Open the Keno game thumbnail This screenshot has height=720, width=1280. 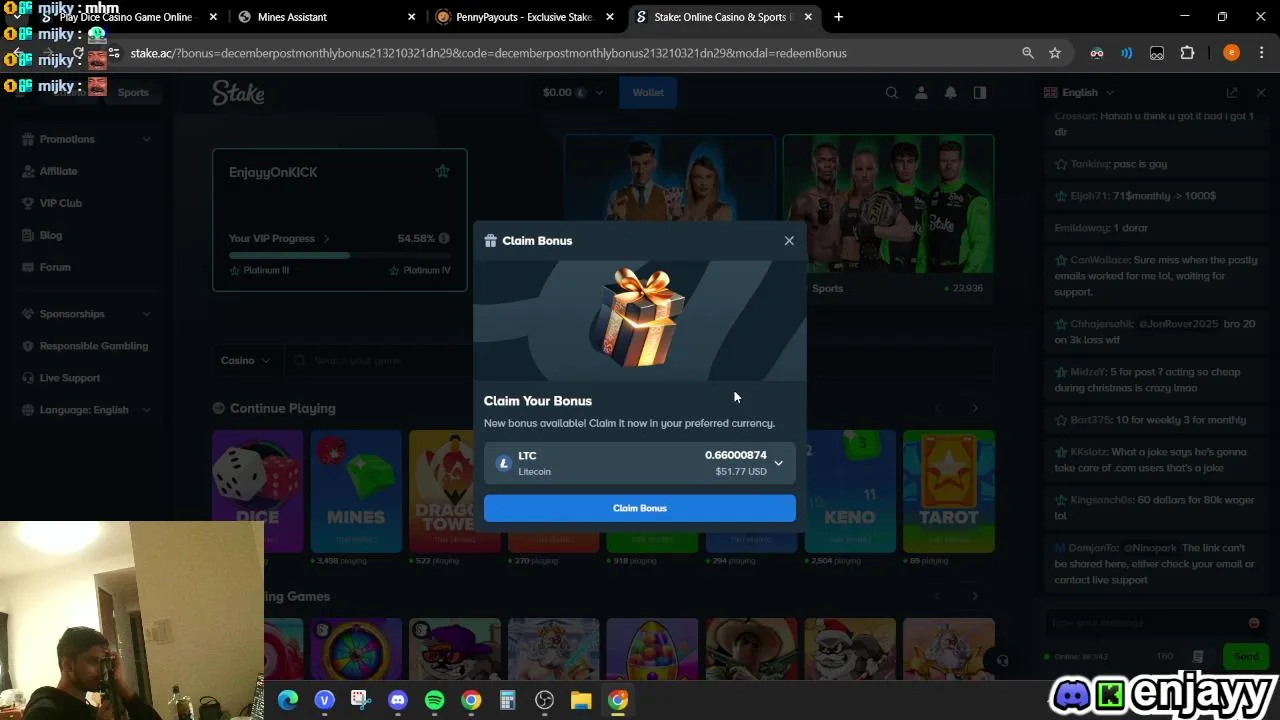(x=850, y=491)
